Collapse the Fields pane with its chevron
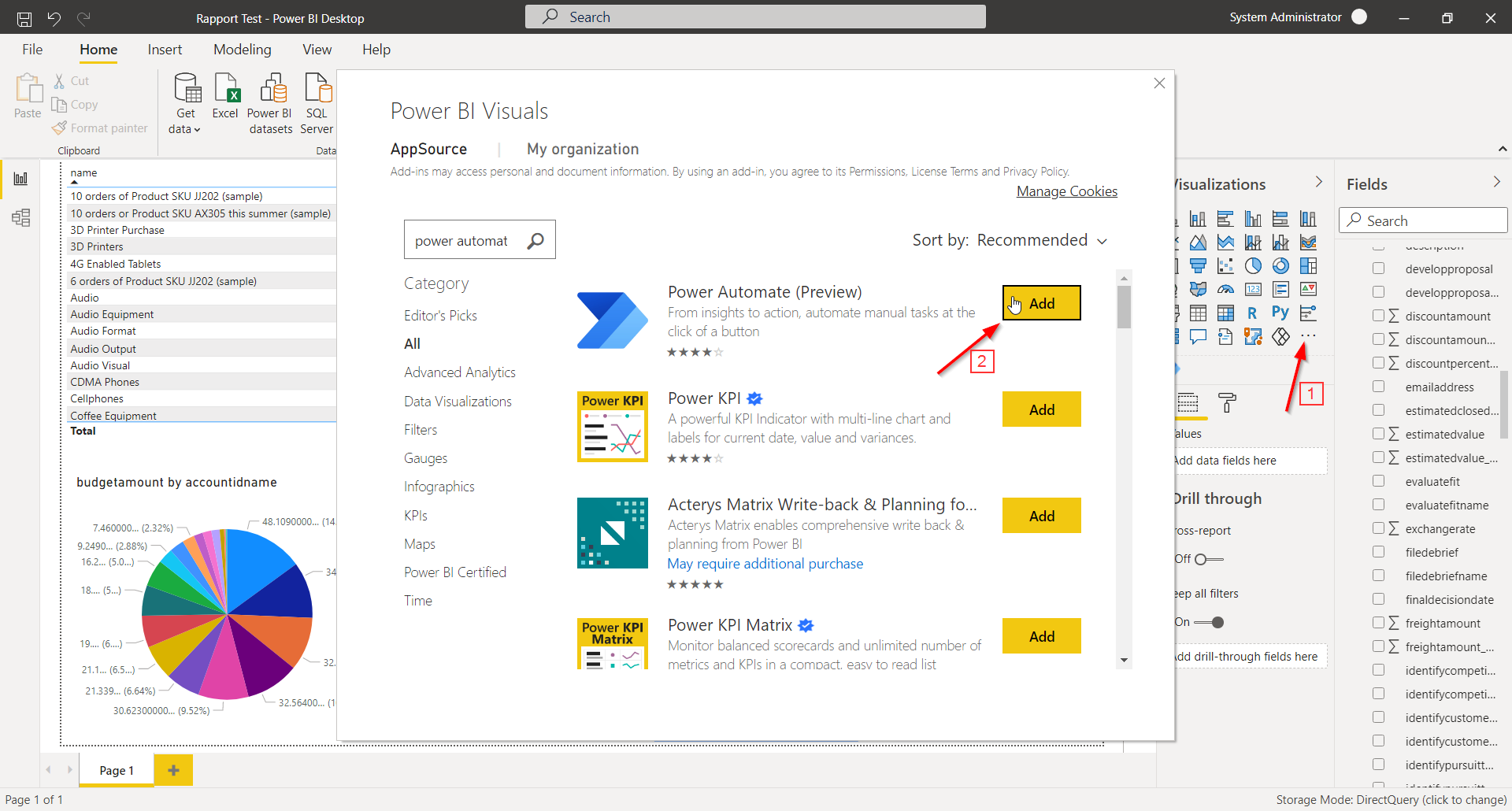This screenshot has height=811, width=1512. [1497, 181]
